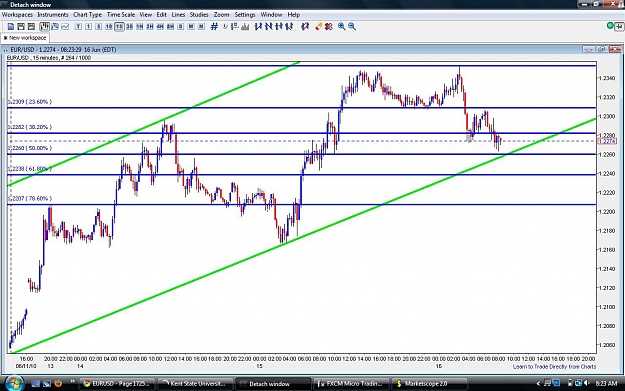Screen dimensions: 625x391
Task: Click the 38.20% Fibonacci label
Action: pyautogui.click(x=30, y=127)
